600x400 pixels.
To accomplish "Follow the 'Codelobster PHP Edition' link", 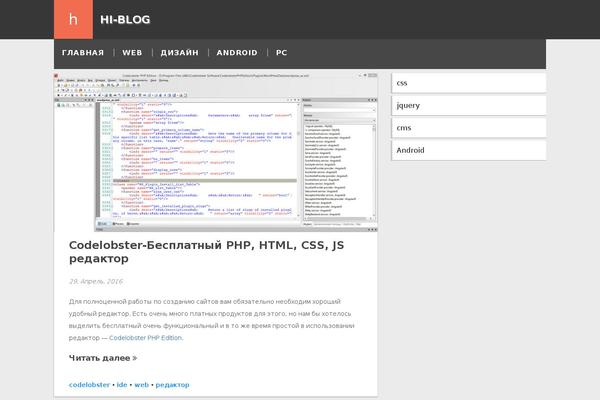I will point(145,338).
